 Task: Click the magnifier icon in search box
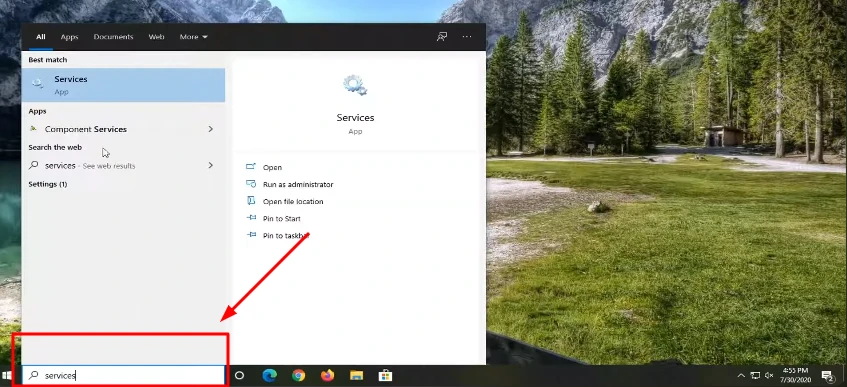click(x=33, y=375)
